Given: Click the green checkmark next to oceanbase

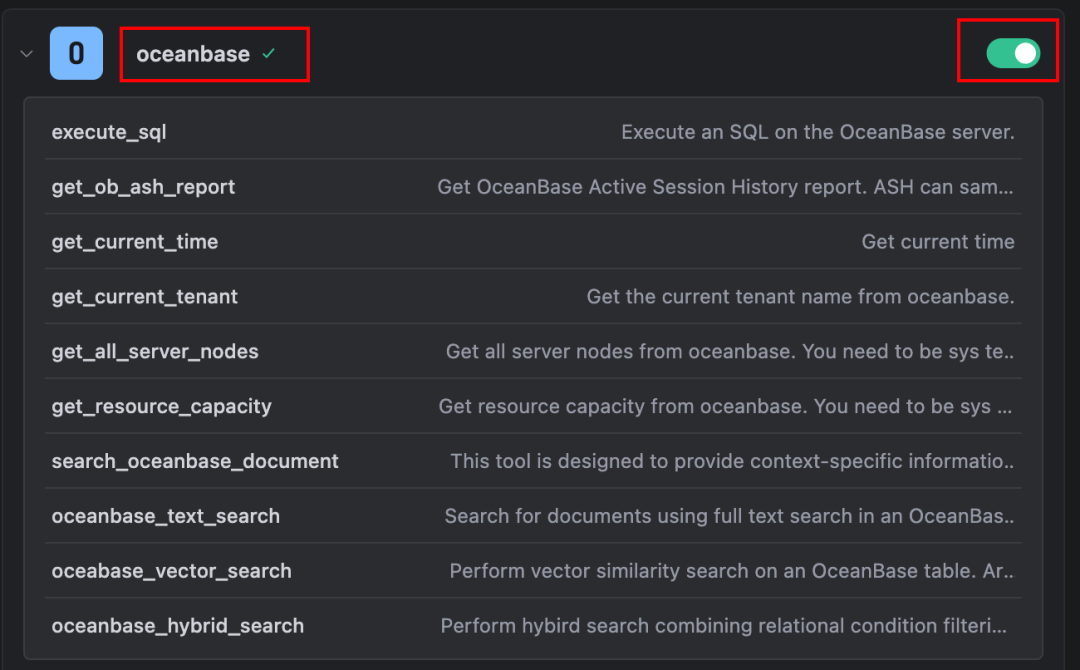Looking at the screenshot, I should click(x=269, y=53).
